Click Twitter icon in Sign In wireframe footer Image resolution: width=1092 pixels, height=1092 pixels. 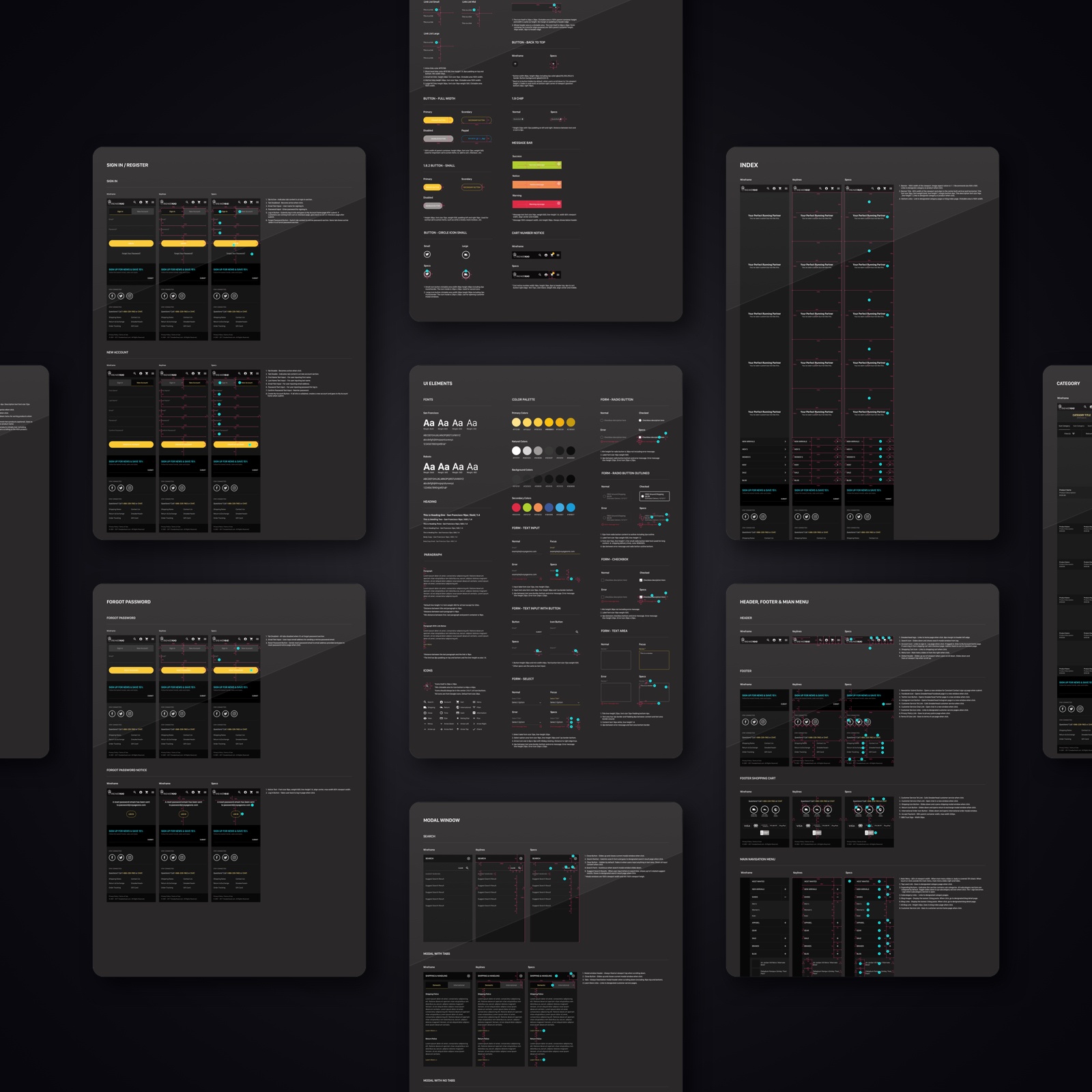(x=121, y=296)
